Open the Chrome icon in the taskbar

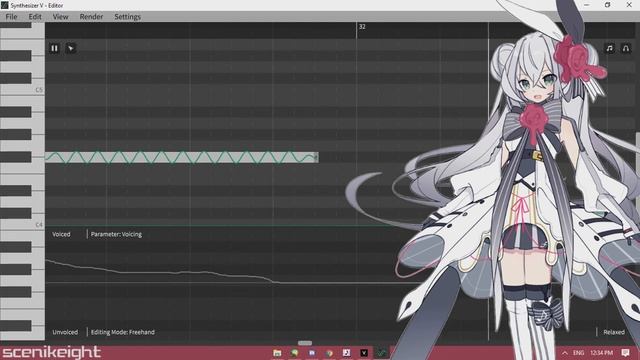coord(329,353)
